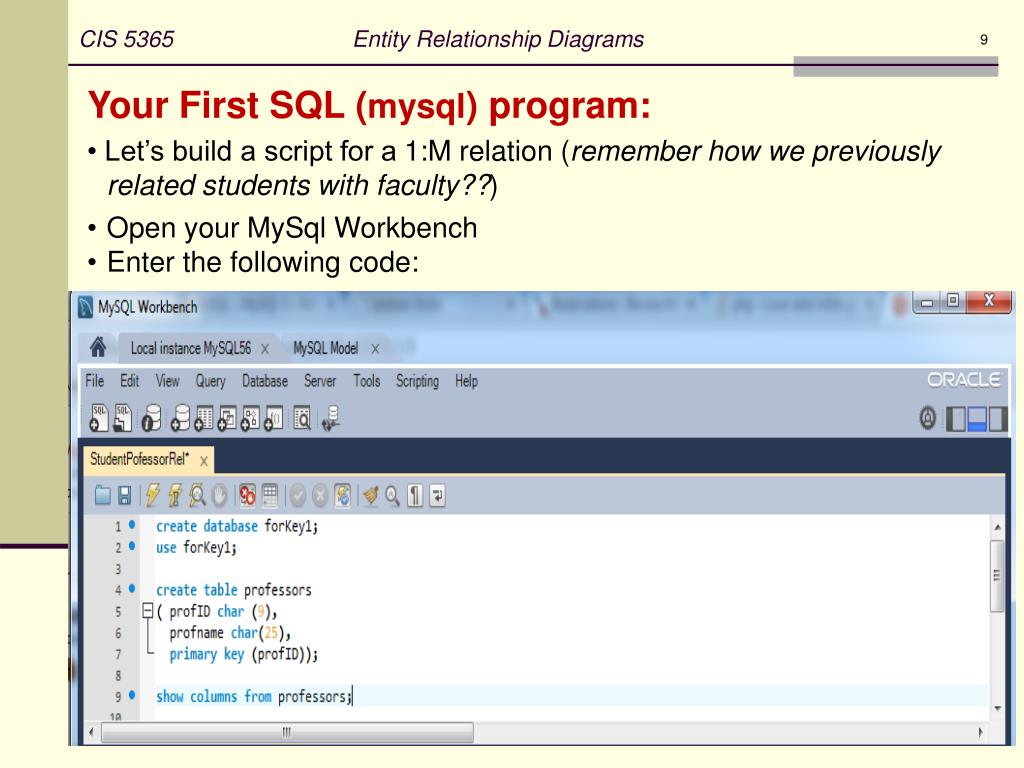Stop execution hand icon
Screen dimensions: 1024x768
pos(220,496)
